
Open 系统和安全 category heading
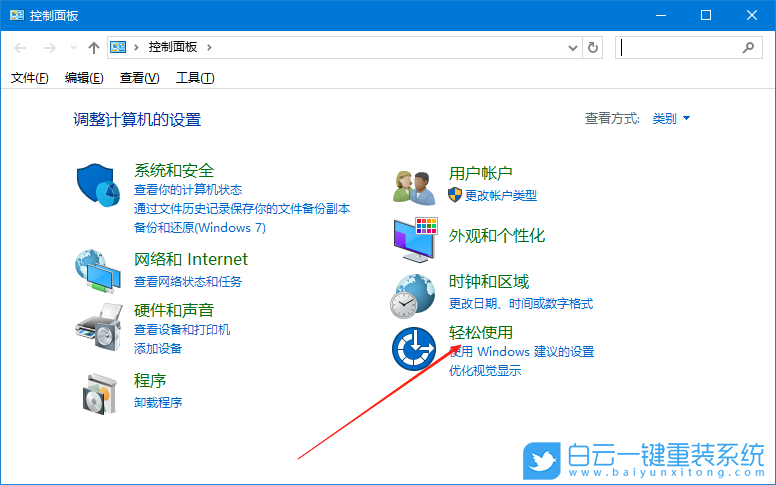pos(174,170)
